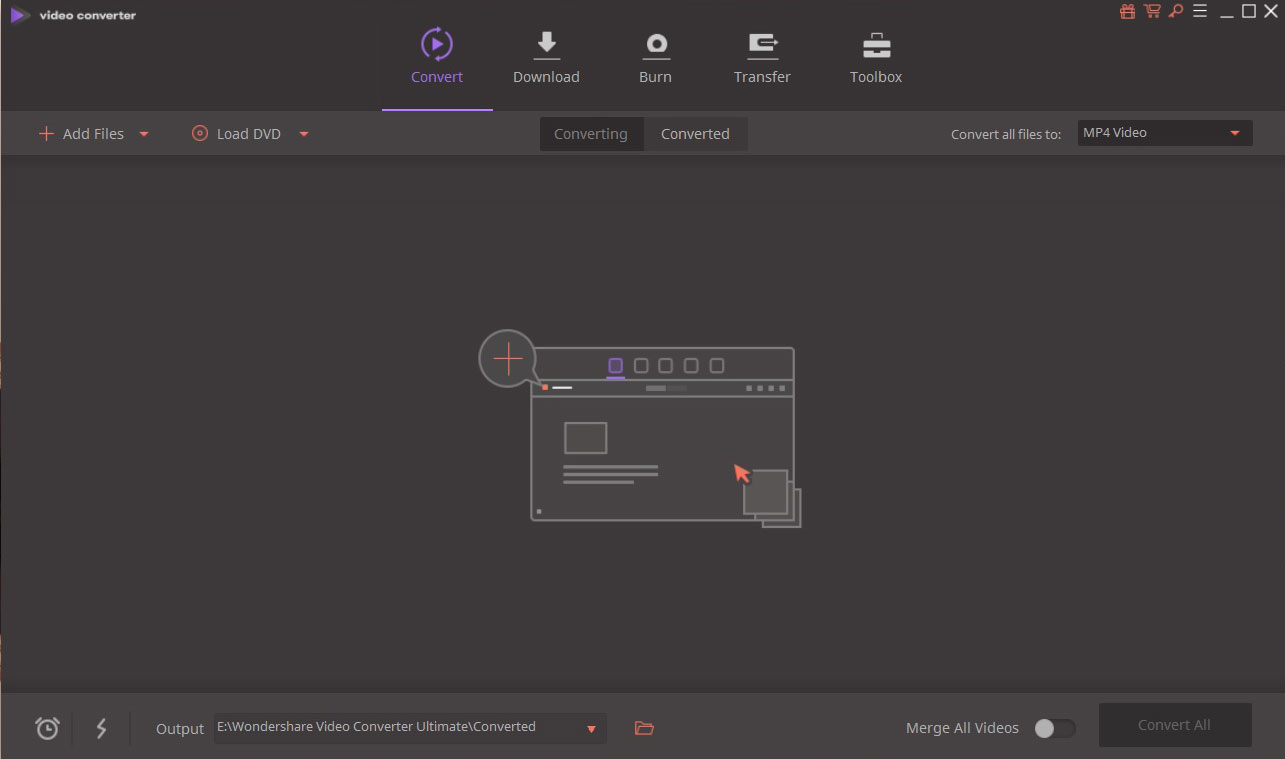Expand the Load DVD dropdown arrow

(x=304, y=134)
